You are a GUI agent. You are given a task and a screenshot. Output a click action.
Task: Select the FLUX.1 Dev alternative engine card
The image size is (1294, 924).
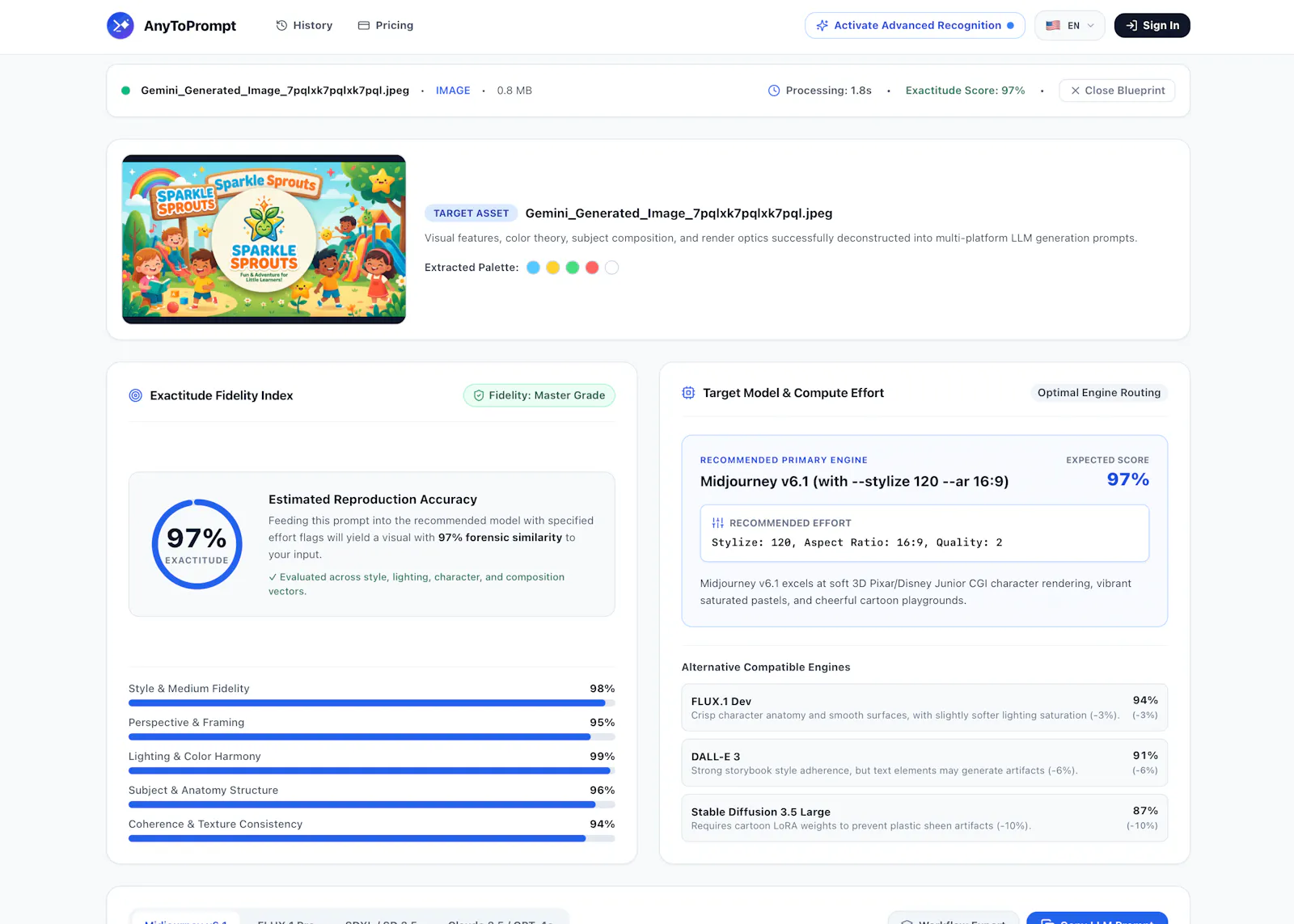tap(924, 707)
